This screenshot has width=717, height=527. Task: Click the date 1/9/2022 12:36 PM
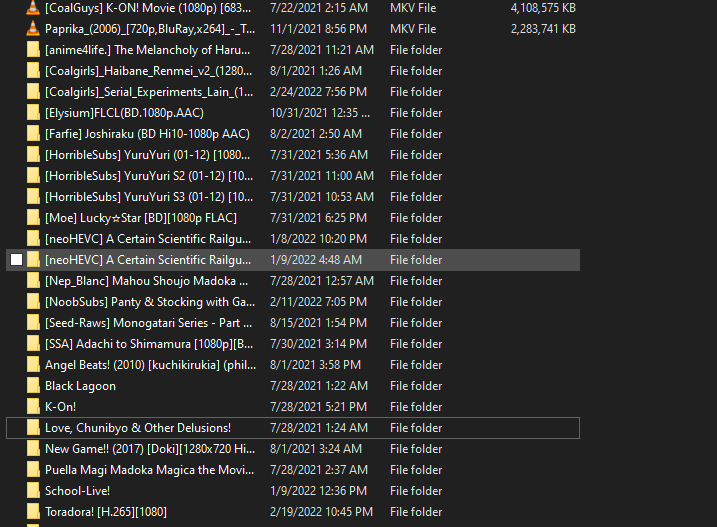click(318, 491)
